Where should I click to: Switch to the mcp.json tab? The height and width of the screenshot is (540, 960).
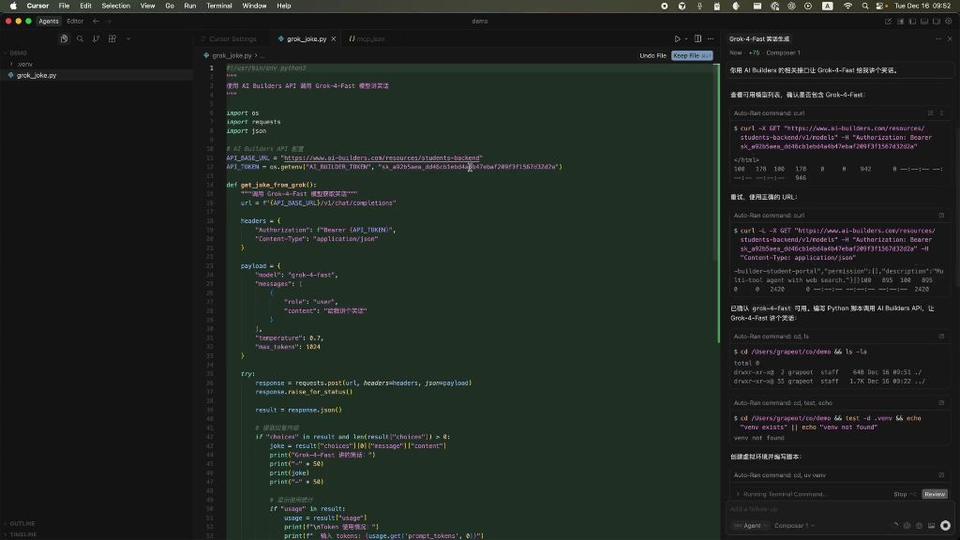point(367,39)
